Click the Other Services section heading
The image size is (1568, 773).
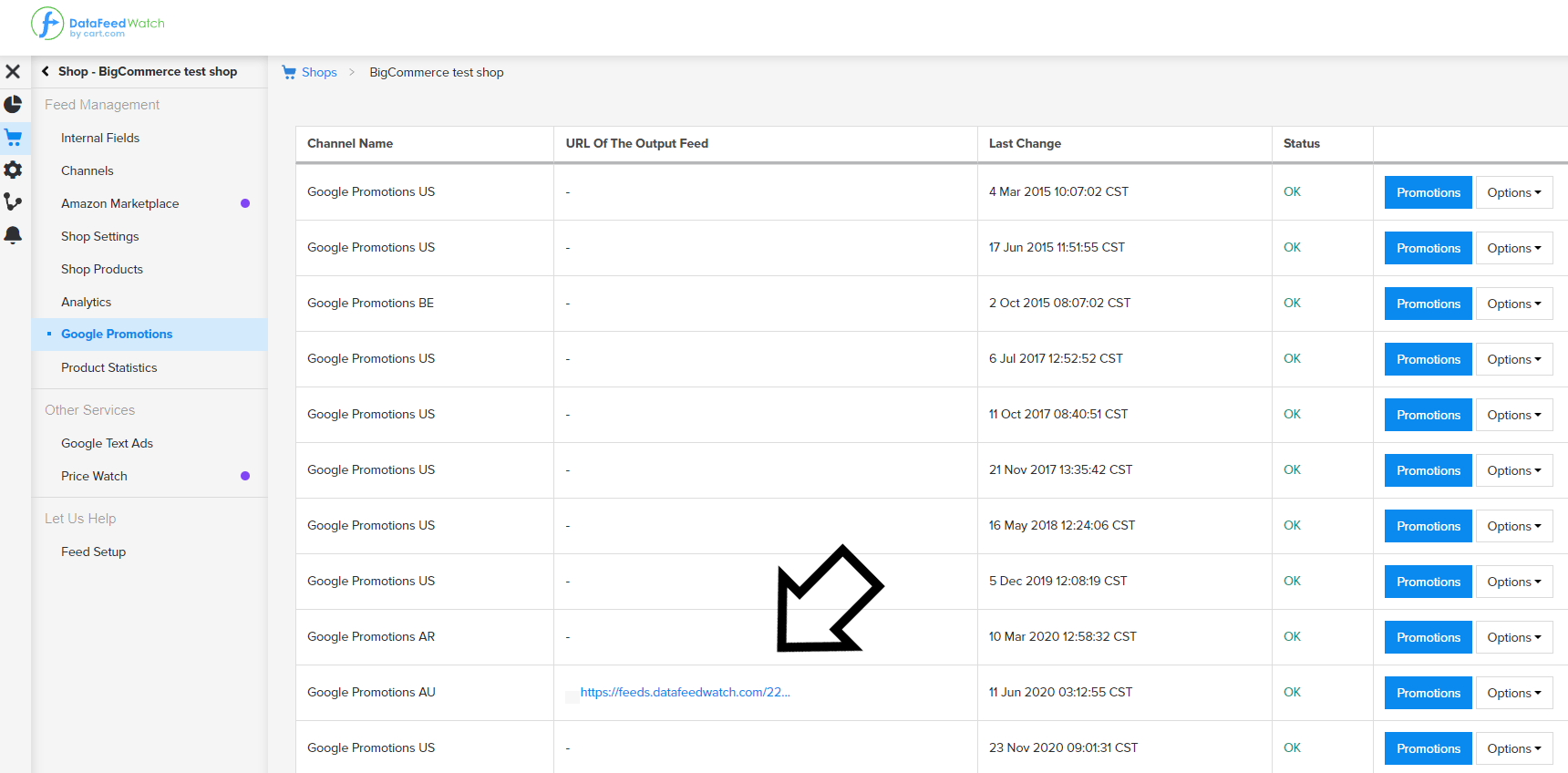(89, 410)
